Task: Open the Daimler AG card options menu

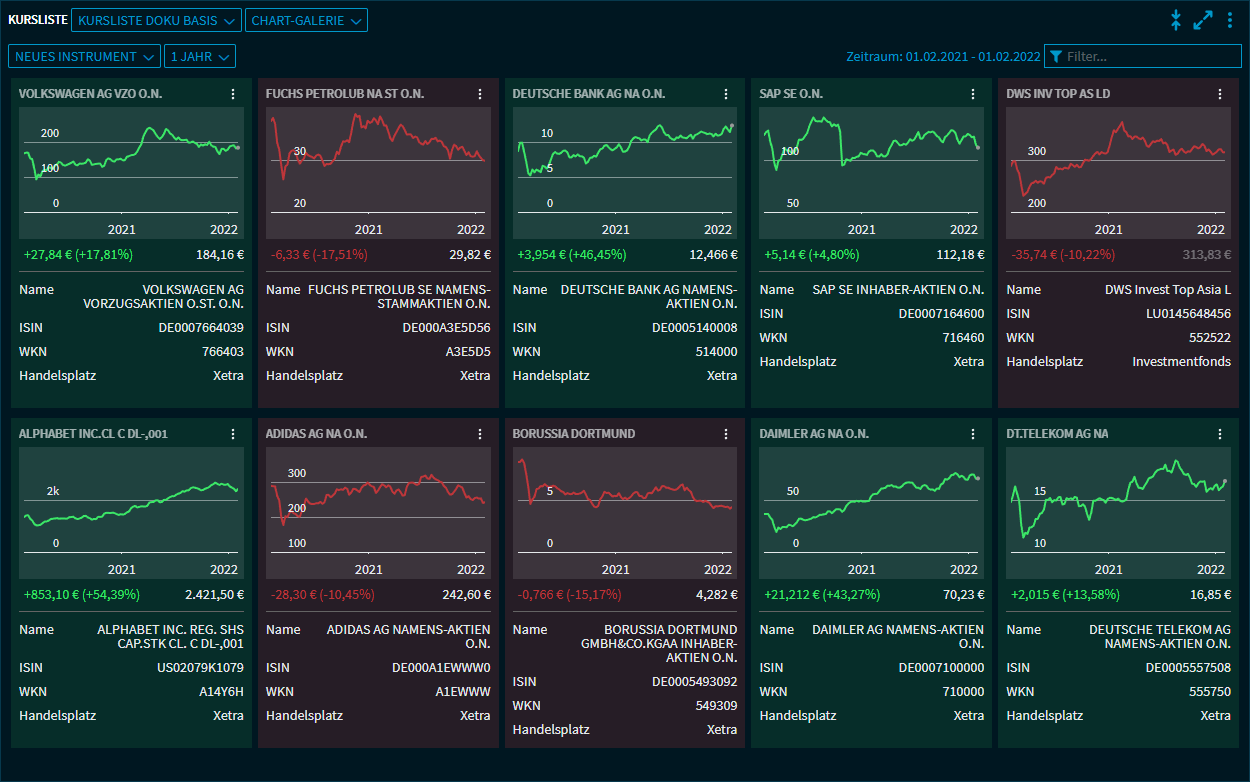Action: [973, 434]
